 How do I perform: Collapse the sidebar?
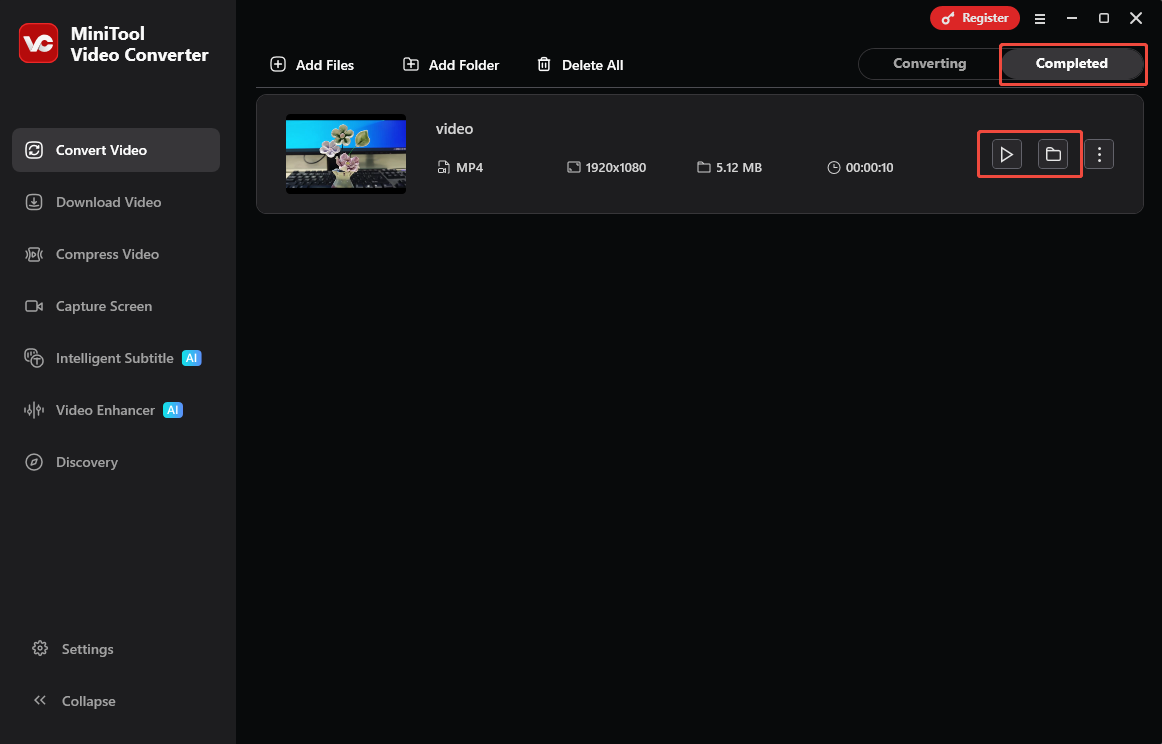point(74,701)
